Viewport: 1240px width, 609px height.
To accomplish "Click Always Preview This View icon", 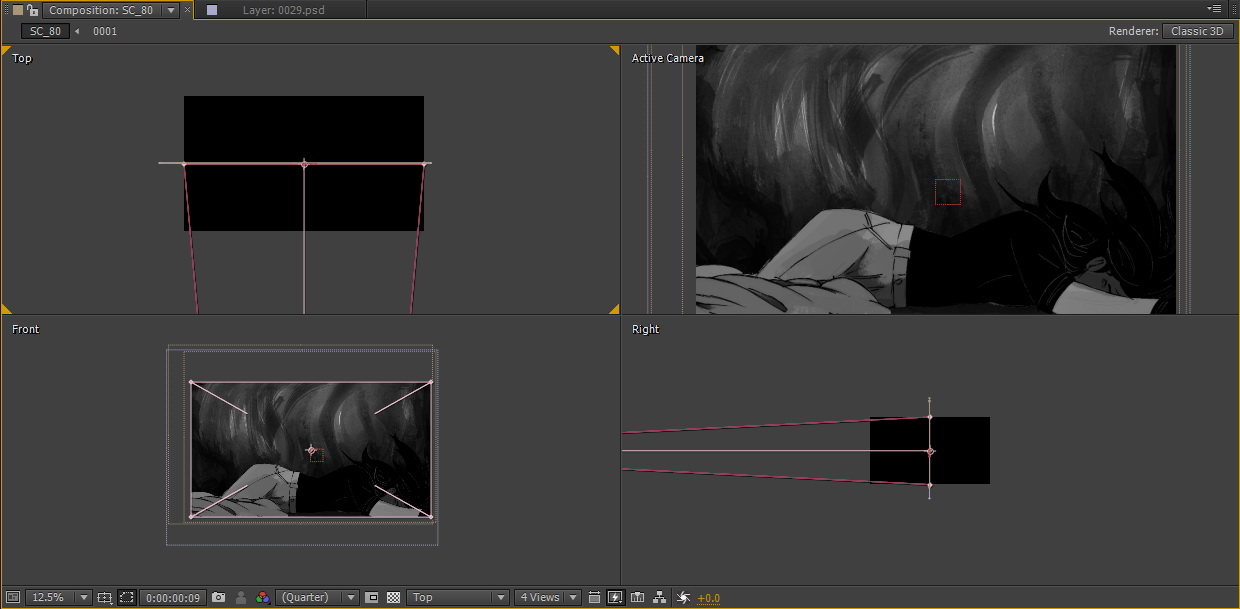I will [x=13, y=597].
